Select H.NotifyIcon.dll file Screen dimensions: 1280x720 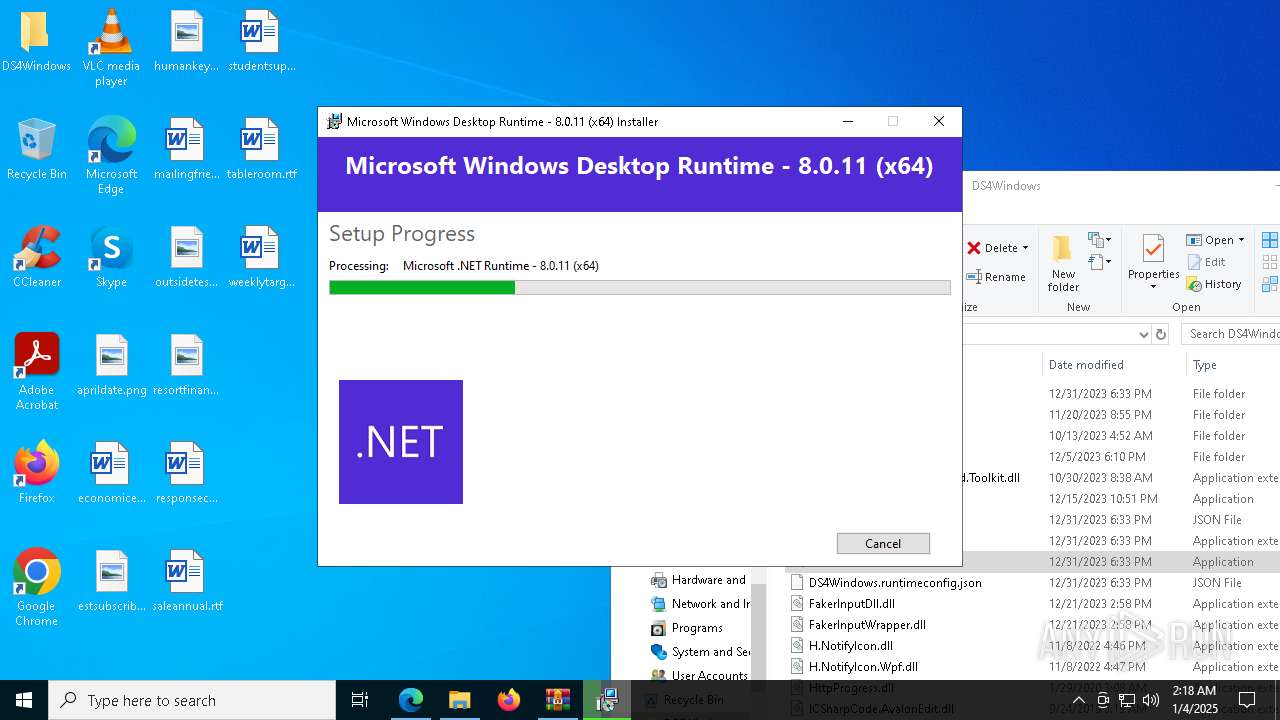(x=850, y=645)
